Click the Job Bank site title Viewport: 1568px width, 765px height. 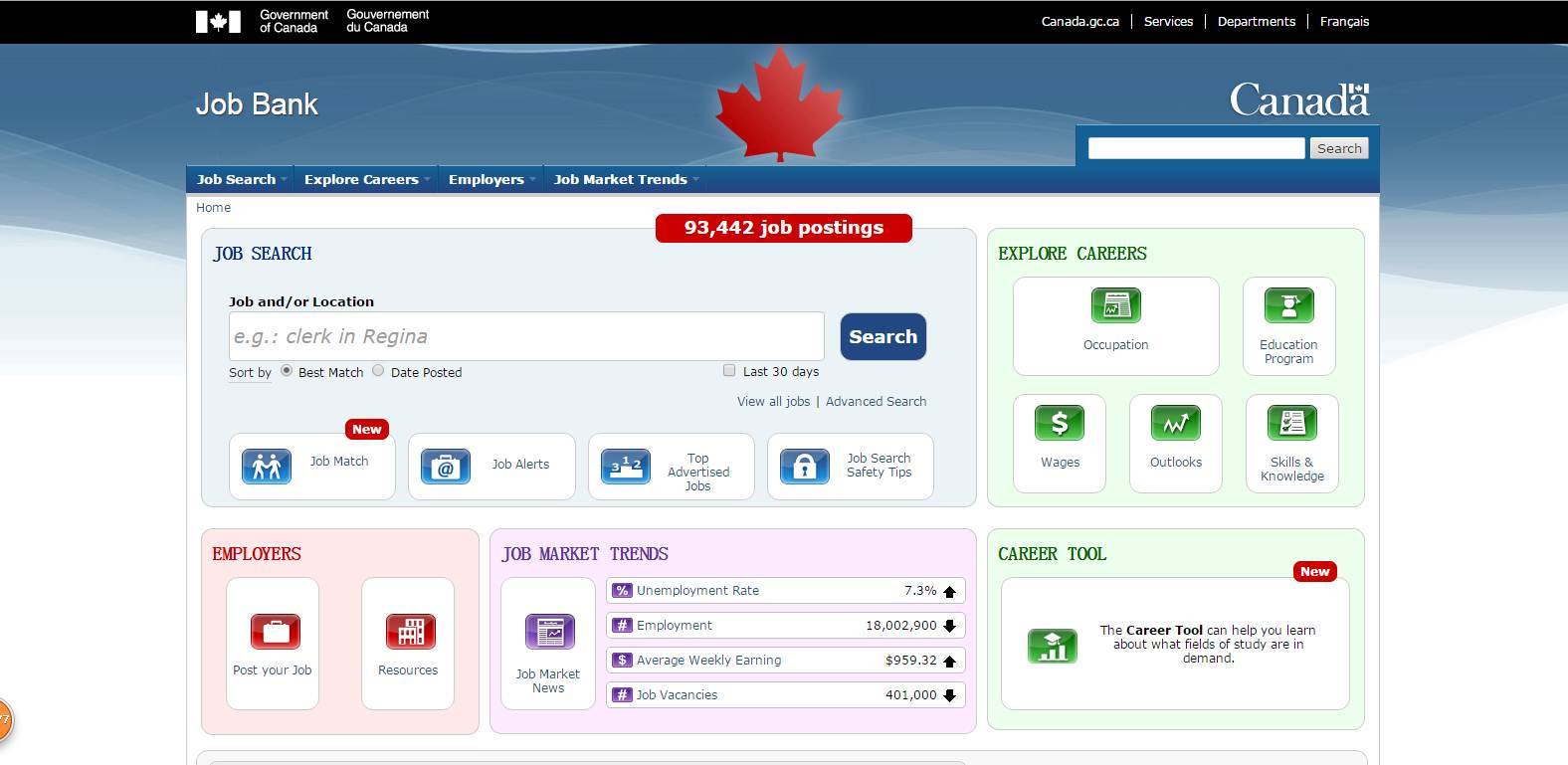coord(257,103)
